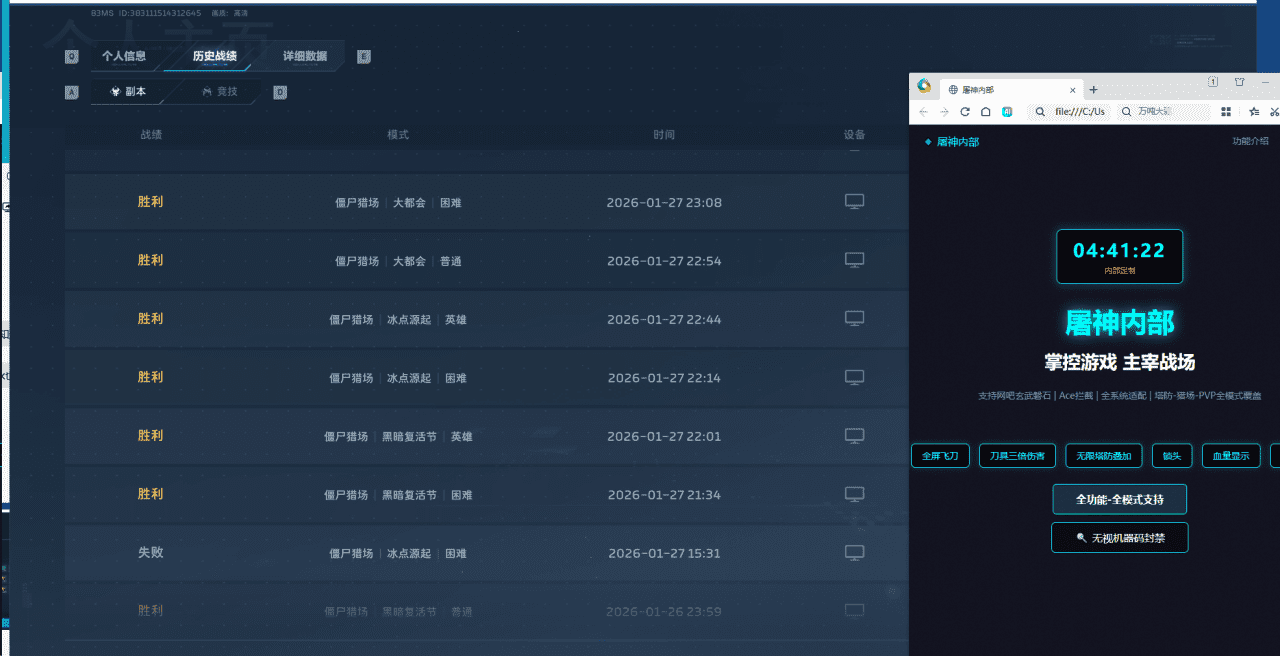This screenshot has height=656, width=1280.
Task: Click the Back navigation arrow in browser
Action: [924, 111]
